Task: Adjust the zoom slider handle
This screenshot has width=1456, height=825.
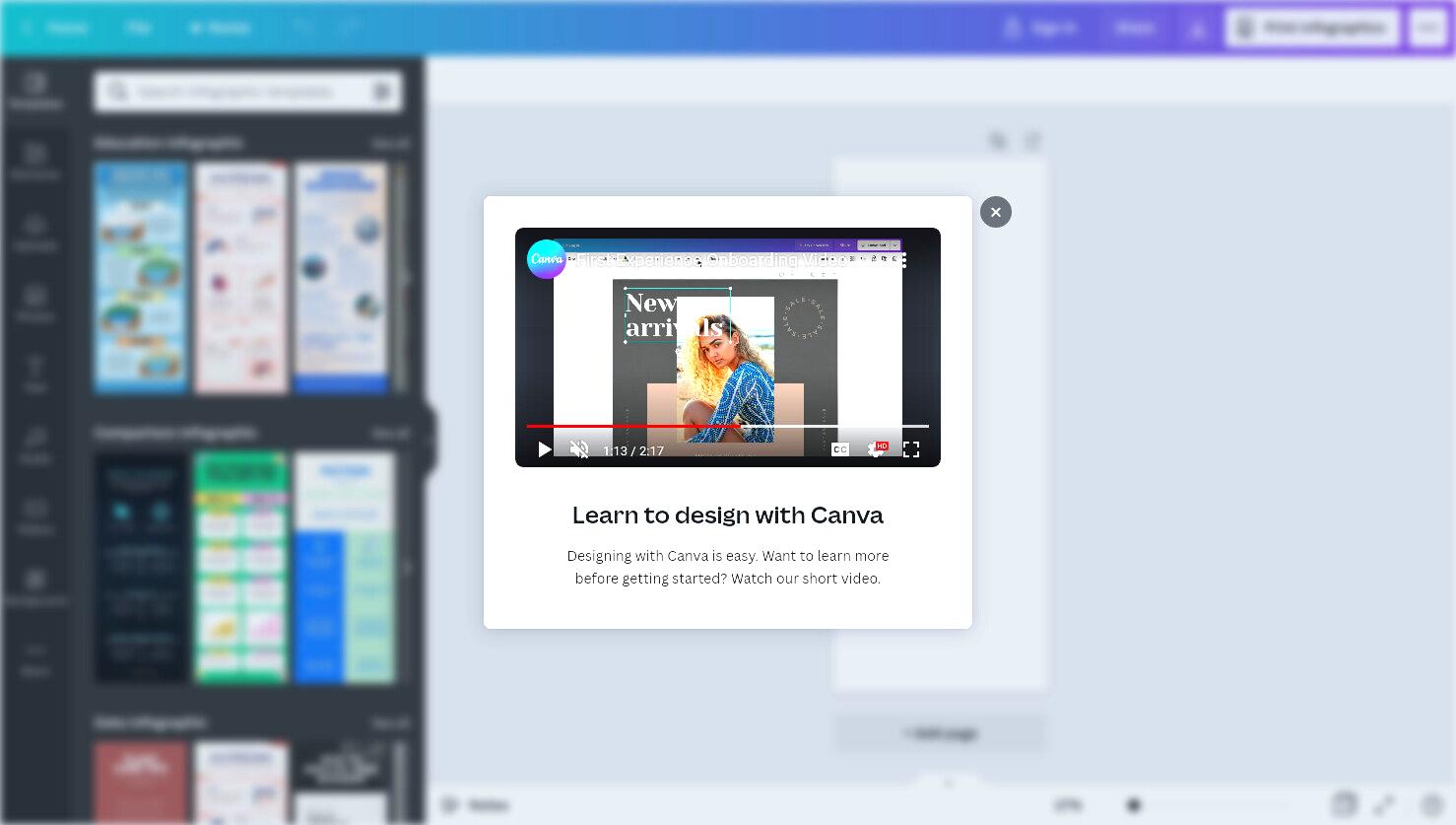Action: coord(1134,805)
